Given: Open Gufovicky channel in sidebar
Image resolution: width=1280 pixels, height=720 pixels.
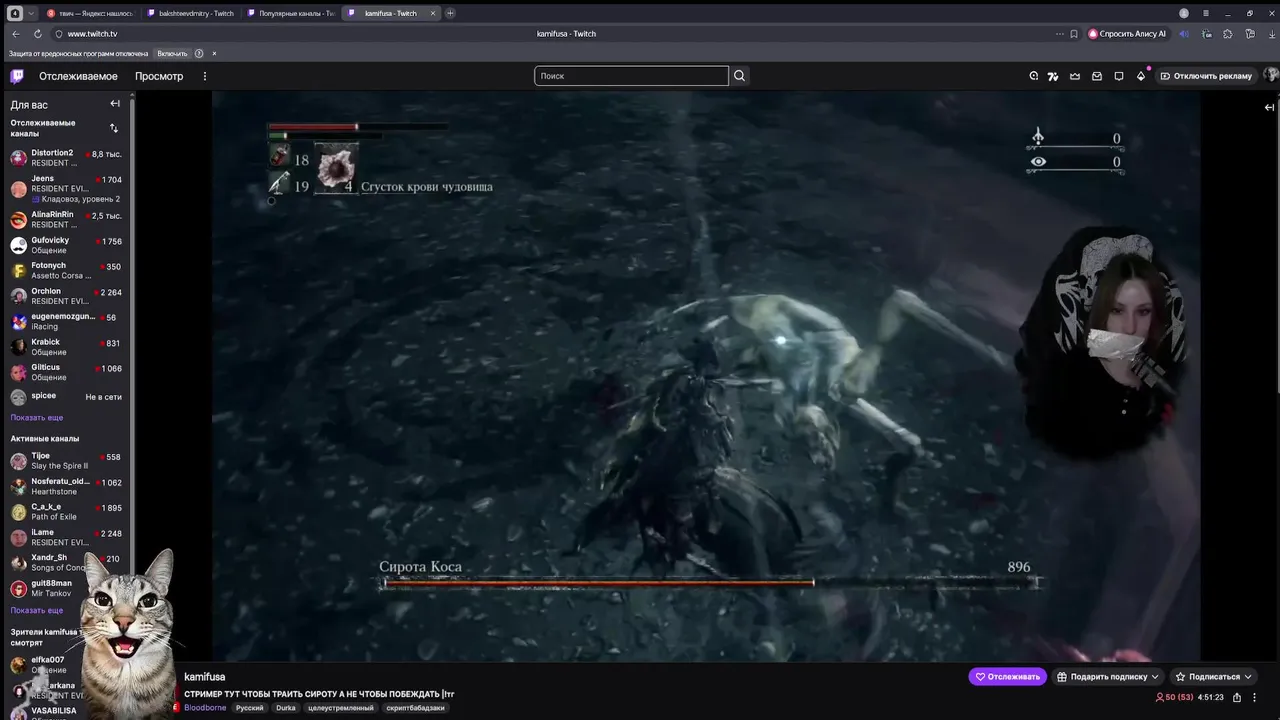Looking at the screenshot, I should (66, 245).
